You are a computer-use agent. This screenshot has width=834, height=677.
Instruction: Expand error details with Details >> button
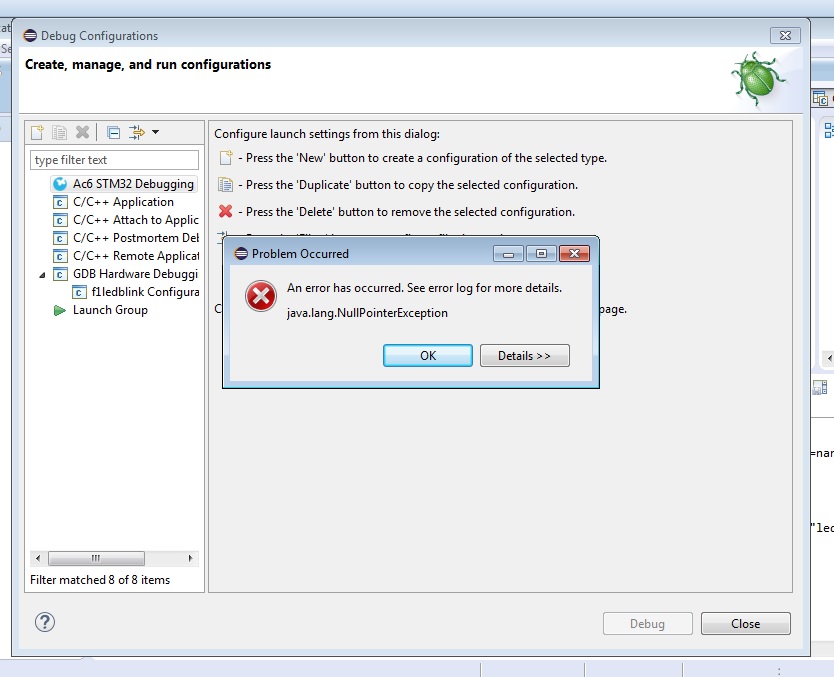[524, 356]
